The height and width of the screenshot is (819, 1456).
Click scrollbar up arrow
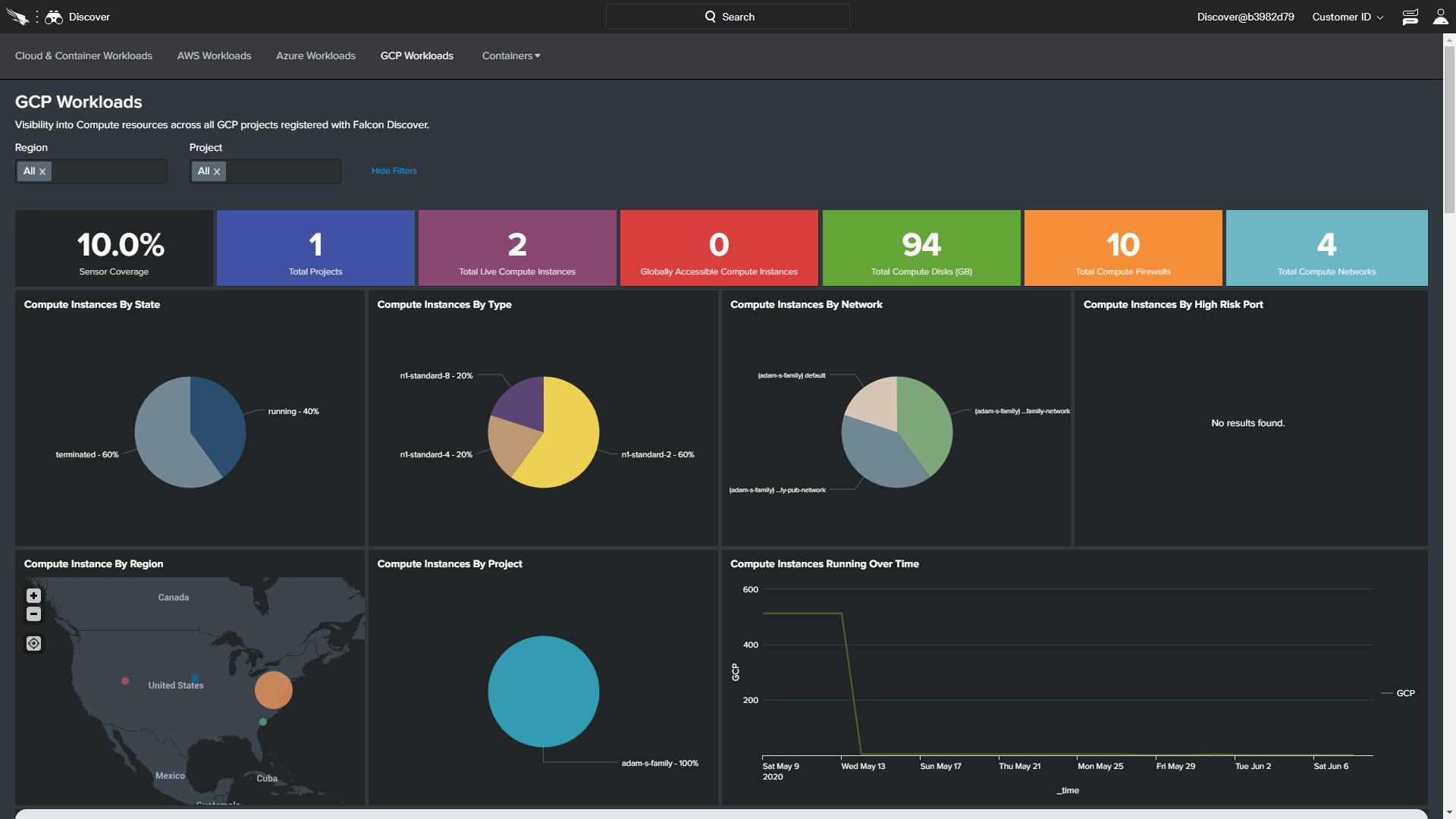[x=1449, y=39]
